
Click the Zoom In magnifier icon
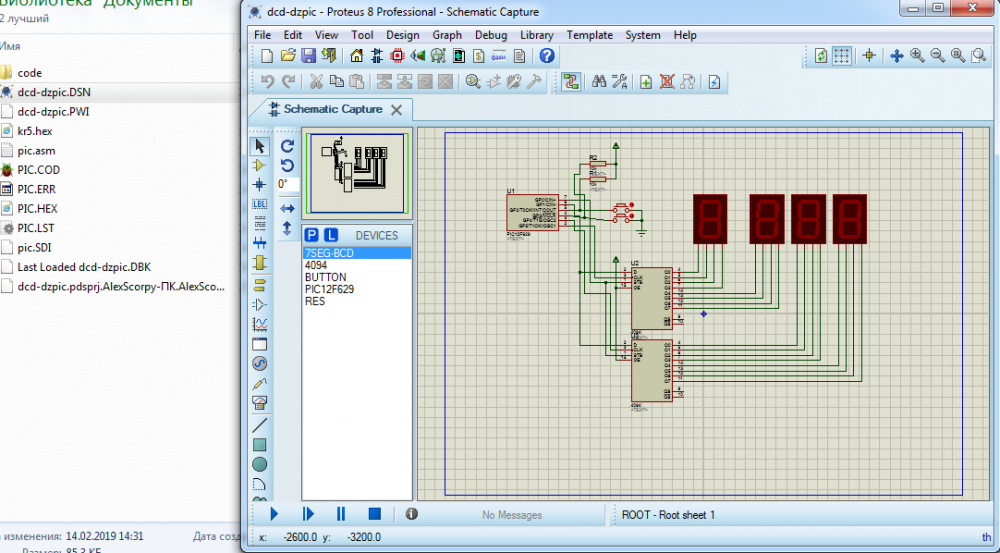917,56
